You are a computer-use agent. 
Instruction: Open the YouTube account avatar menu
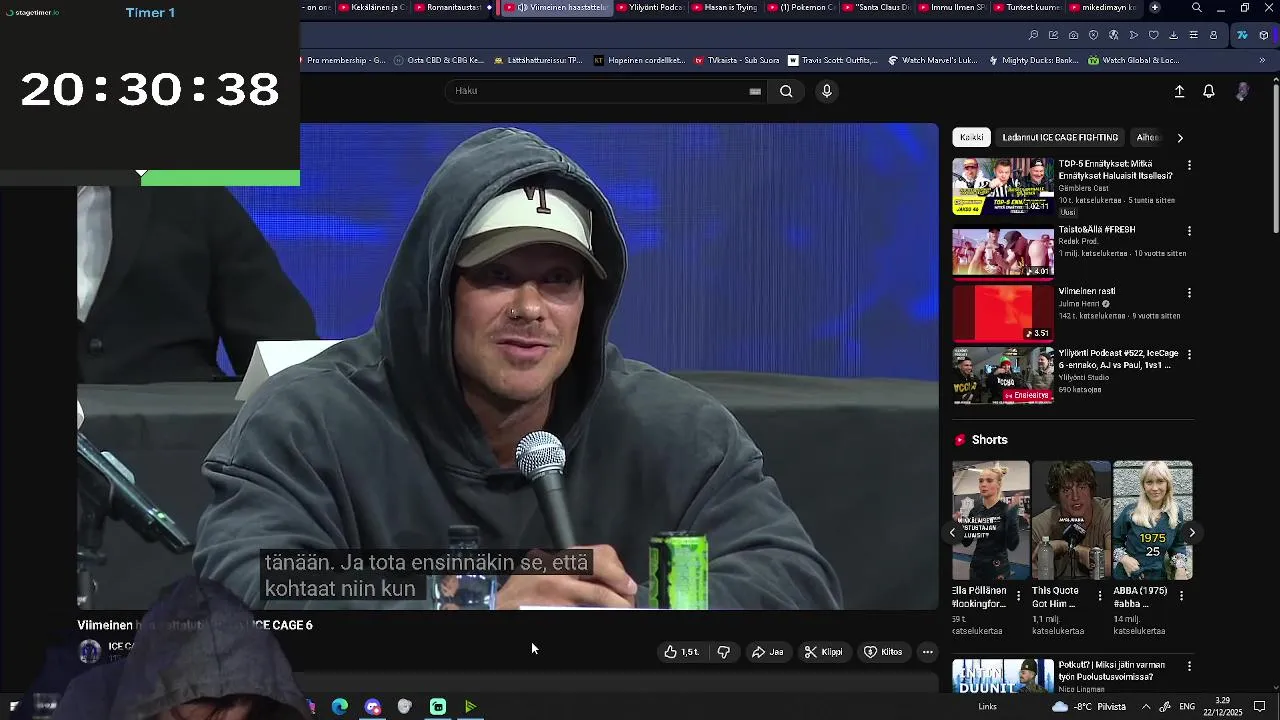click(1242, 91)
